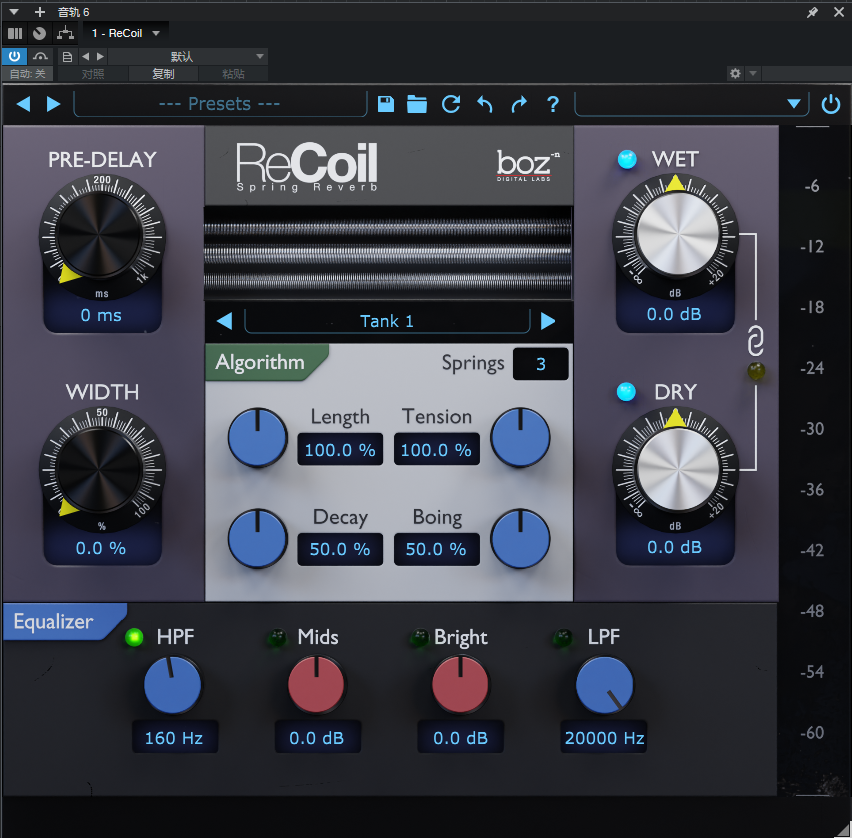Enable the LPF filter LED
Image resolution: width=852 pixels, height=838 pixels.
[x=562, y=637]
